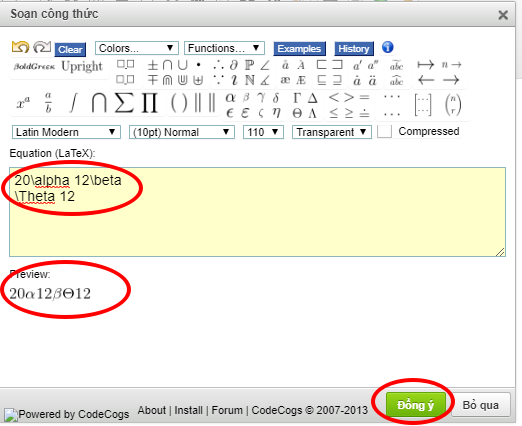Image resolution: width=522 pixels, height=426 pixels.
Task: Open the Forum link in footer
Action: 227,410
